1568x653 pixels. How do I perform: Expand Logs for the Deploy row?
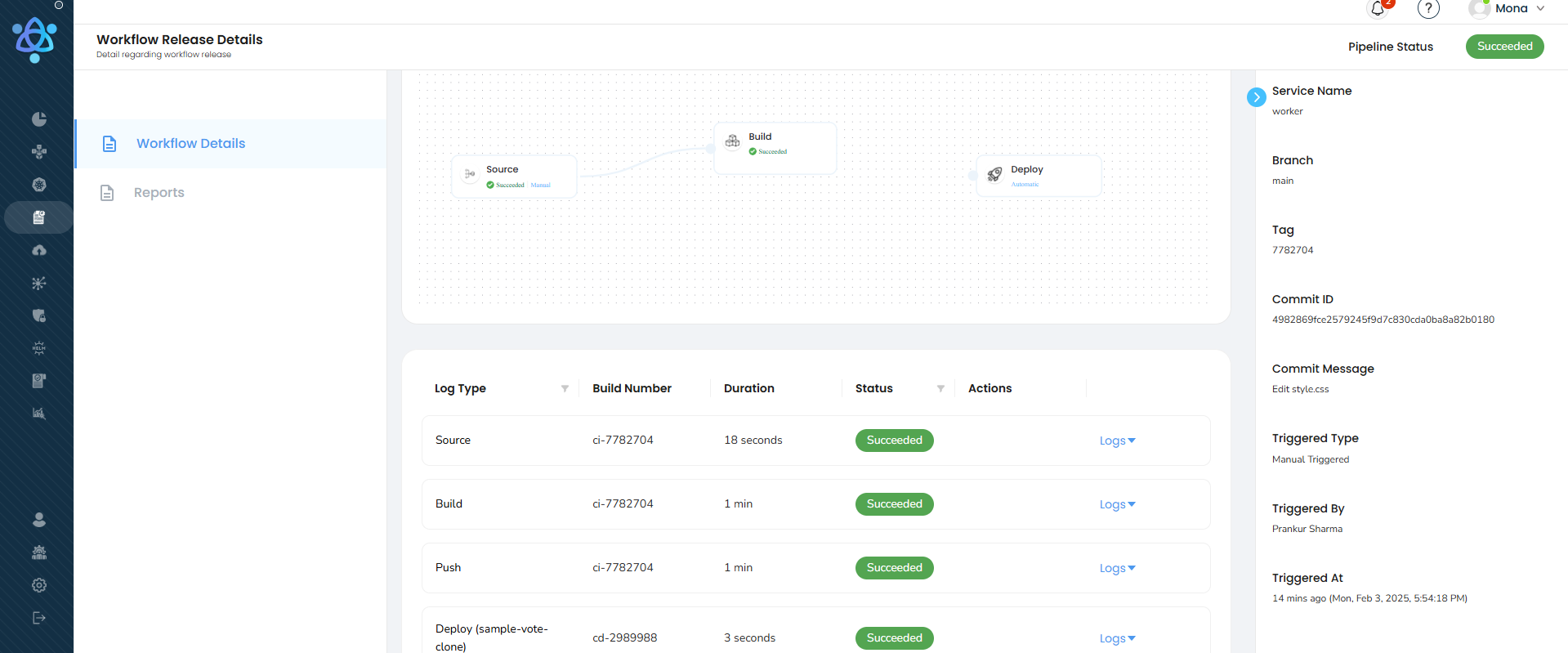click(x=1117, y=638)
